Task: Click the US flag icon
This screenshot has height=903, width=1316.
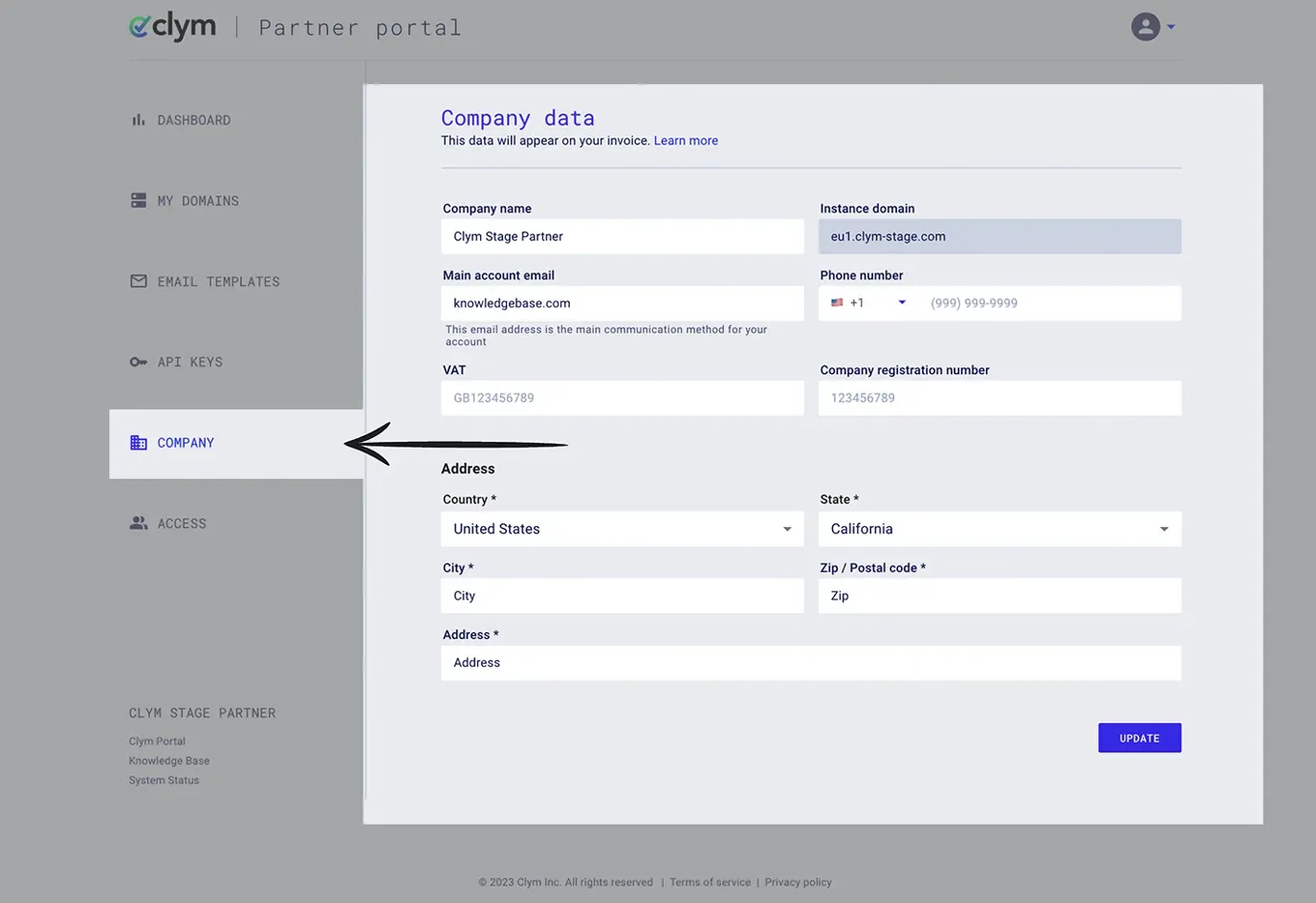Action: click(837, 302)
